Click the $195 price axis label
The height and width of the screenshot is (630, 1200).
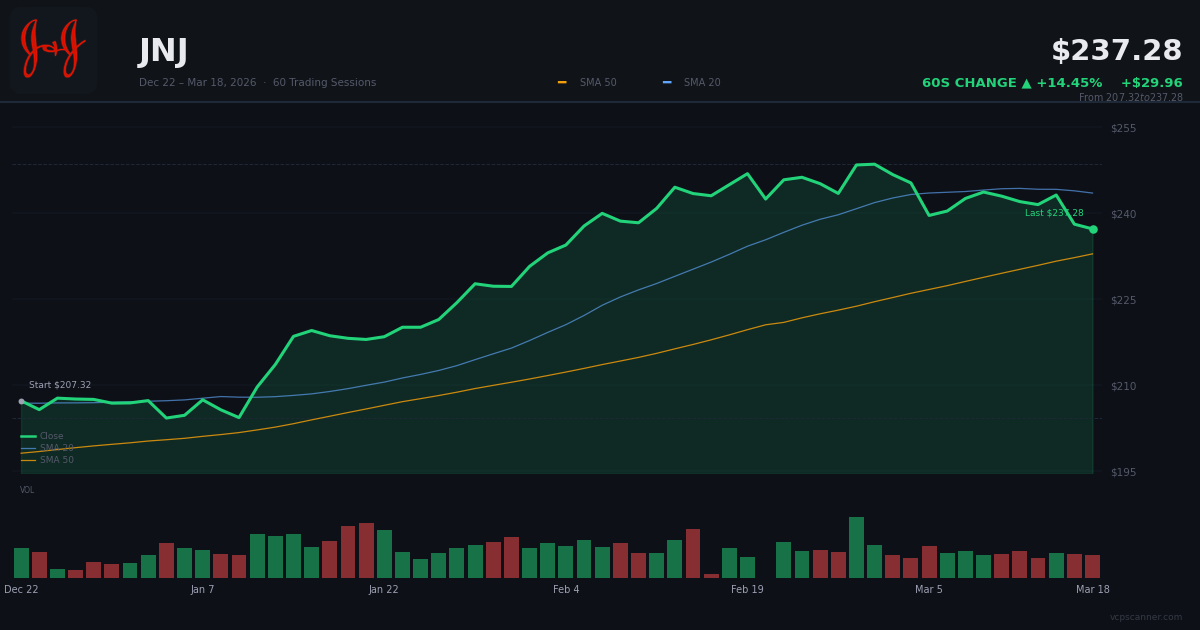point(1123,472)
